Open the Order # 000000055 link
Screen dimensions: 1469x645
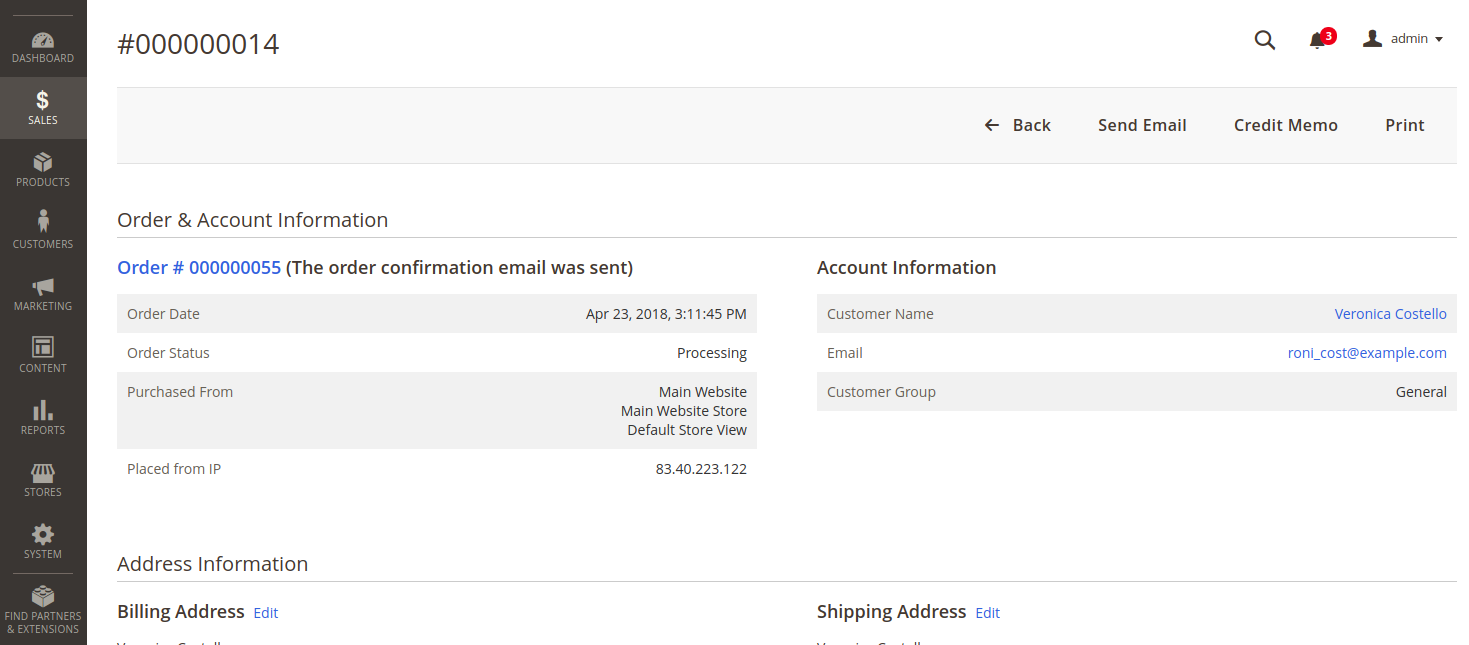tap(199, 268)
